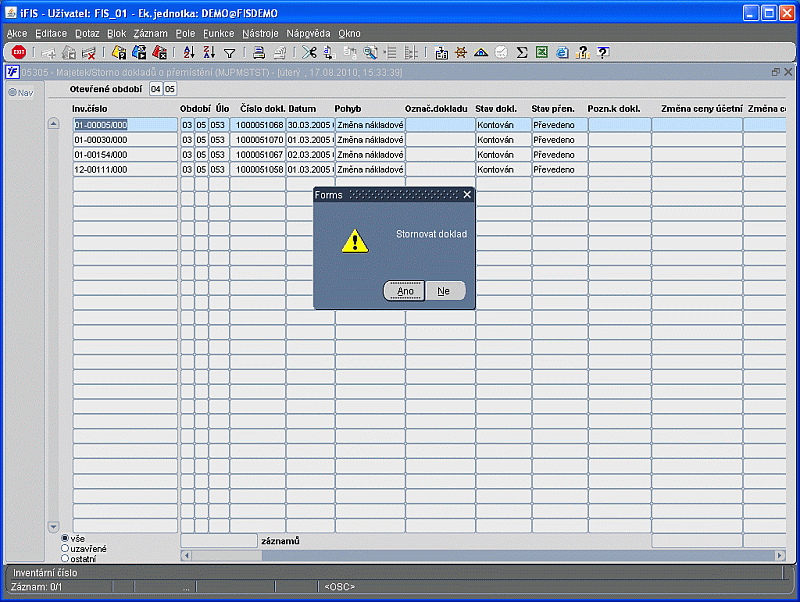Restore the inner MJPMSTST form window
This screenshot has width=800, height=602.
click(776, 72)
